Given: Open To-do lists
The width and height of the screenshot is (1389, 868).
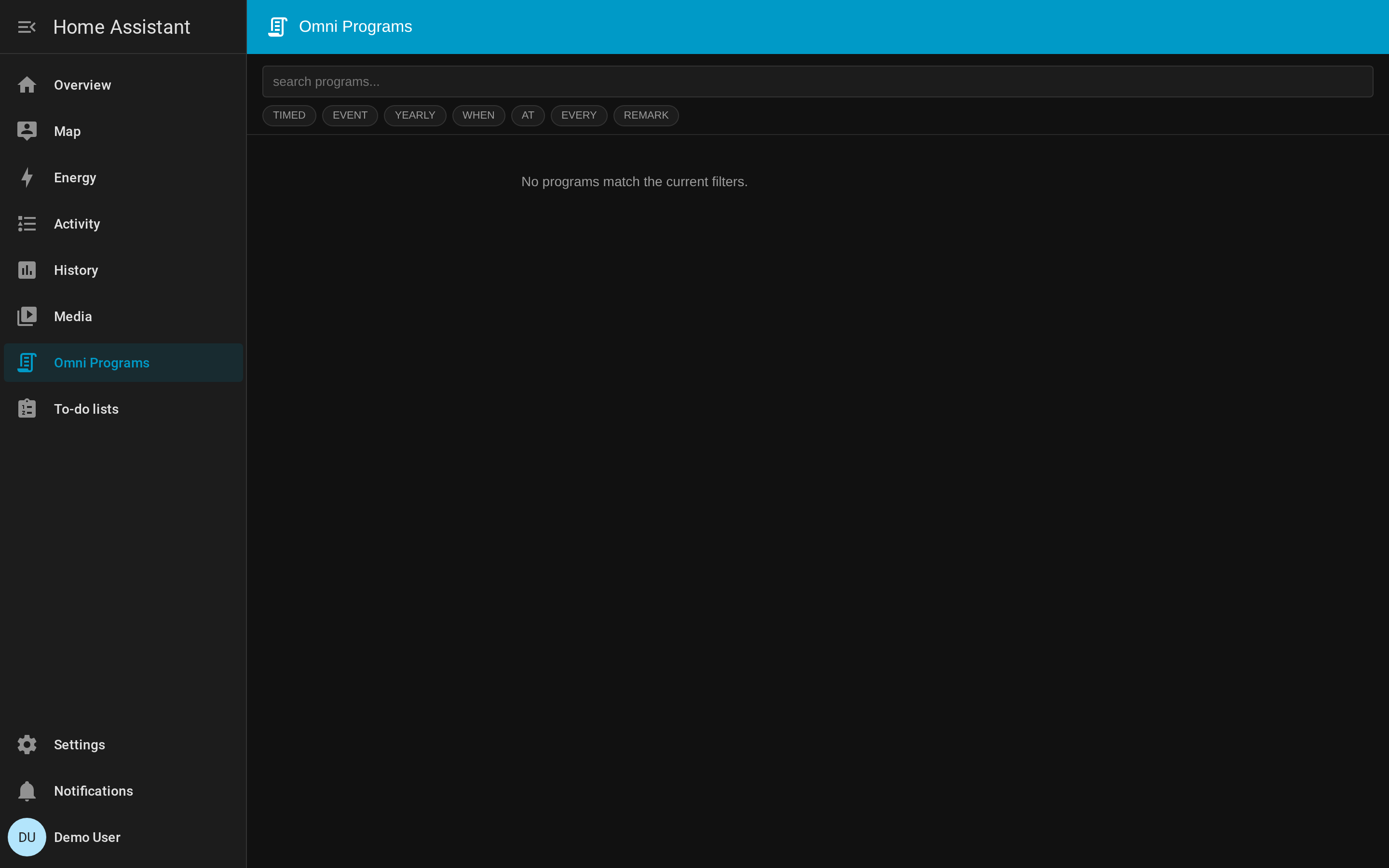Looking at the screenshot, I should pos(123,409).
